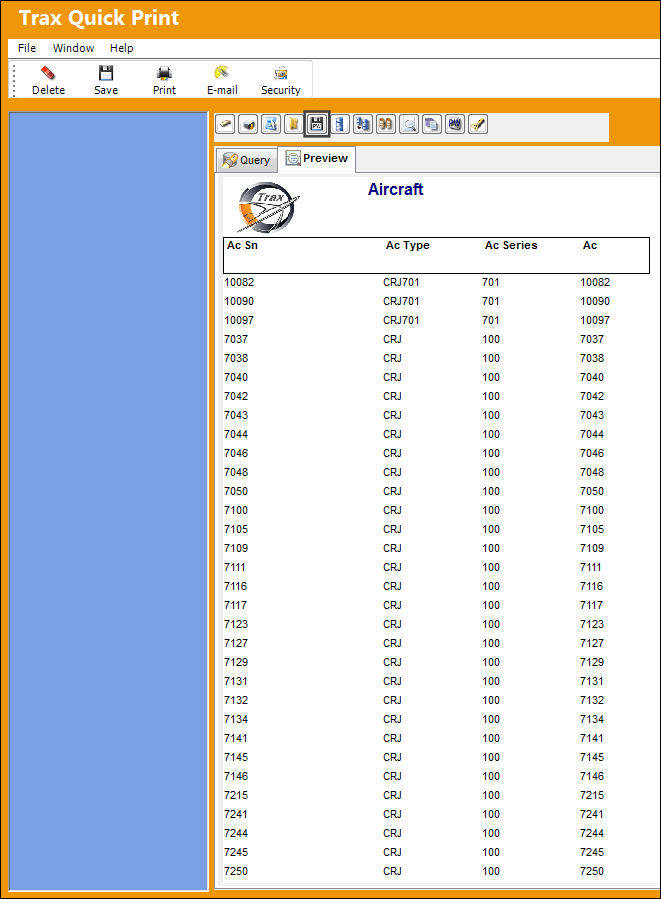Click CRJ type in the 7038 row
The height and width of the screenshot is (899, 661).
pyautogui.click(x=393, y=358)
